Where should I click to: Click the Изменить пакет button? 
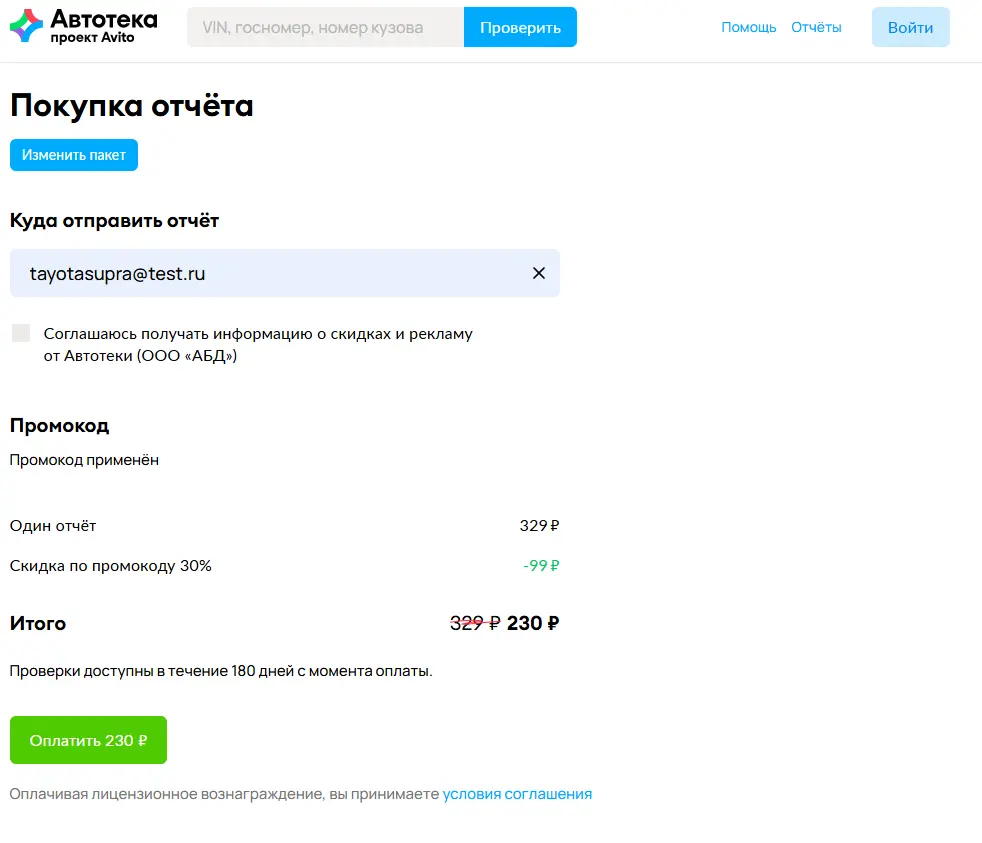74,155
